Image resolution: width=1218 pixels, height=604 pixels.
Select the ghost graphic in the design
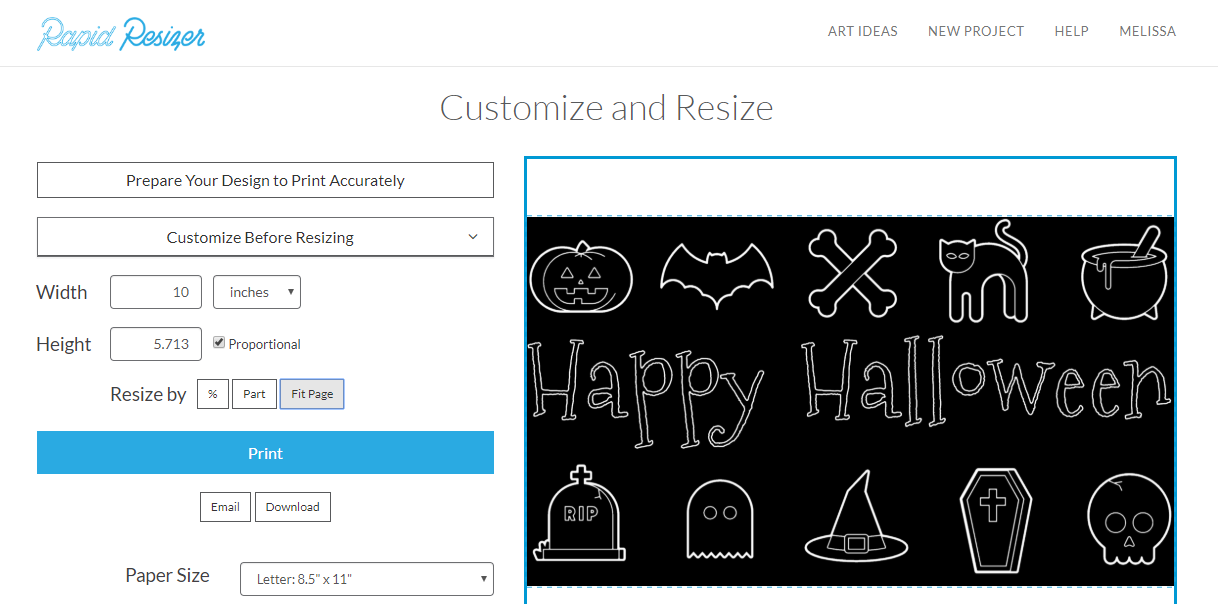click(x=720, y=519)
